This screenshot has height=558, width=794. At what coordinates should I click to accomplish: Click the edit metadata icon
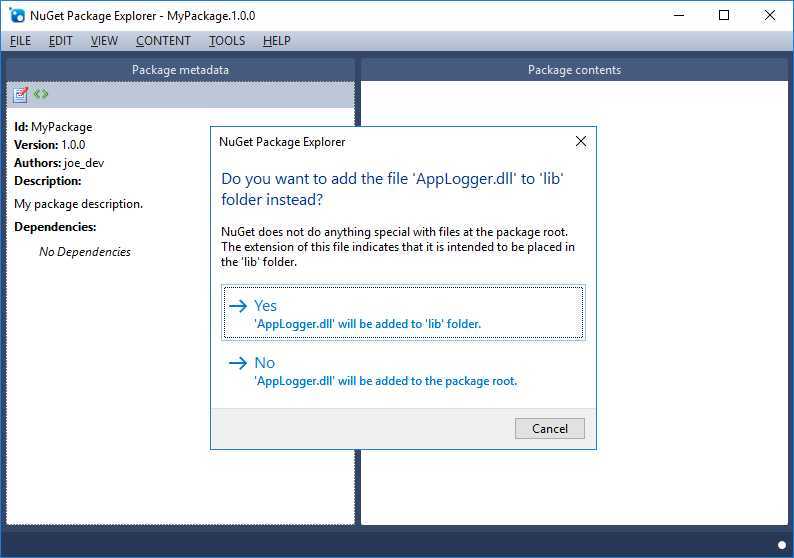click(20, 94)
